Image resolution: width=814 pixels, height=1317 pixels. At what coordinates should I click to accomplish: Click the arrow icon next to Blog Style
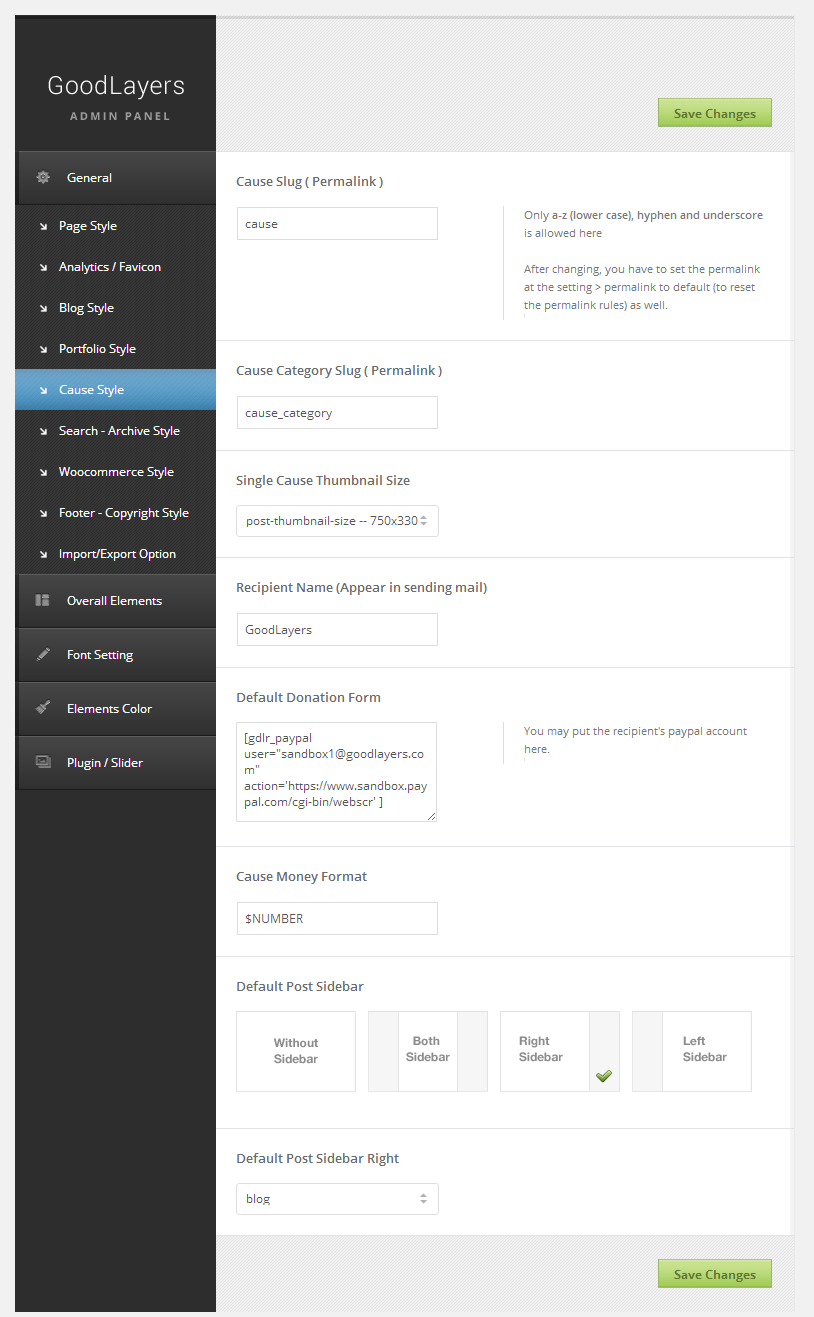[x=43, y=308]
